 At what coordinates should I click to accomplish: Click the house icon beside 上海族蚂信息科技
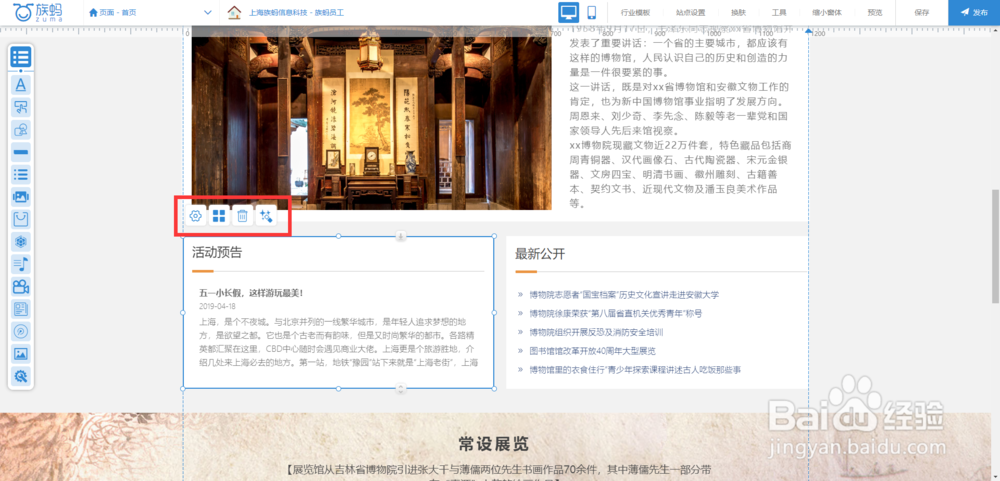235,12
